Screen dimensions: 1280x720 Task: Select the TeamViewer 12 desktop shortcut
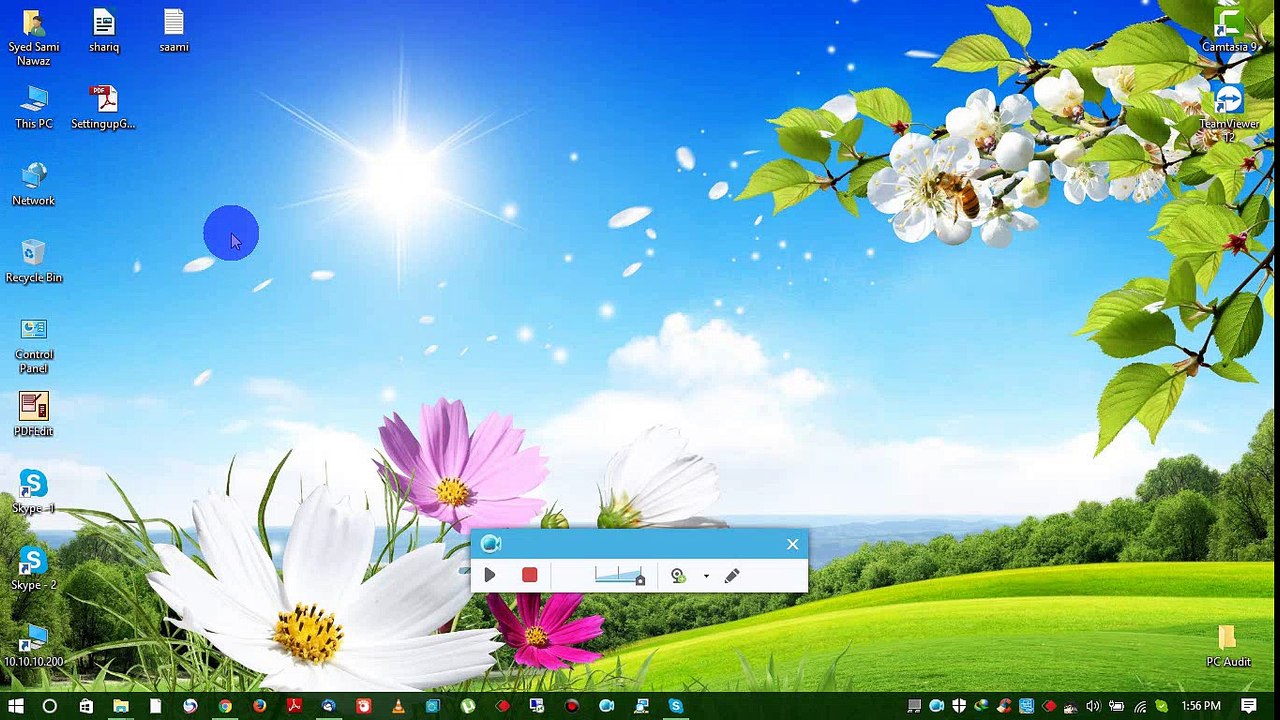(x=1229, y=114)
